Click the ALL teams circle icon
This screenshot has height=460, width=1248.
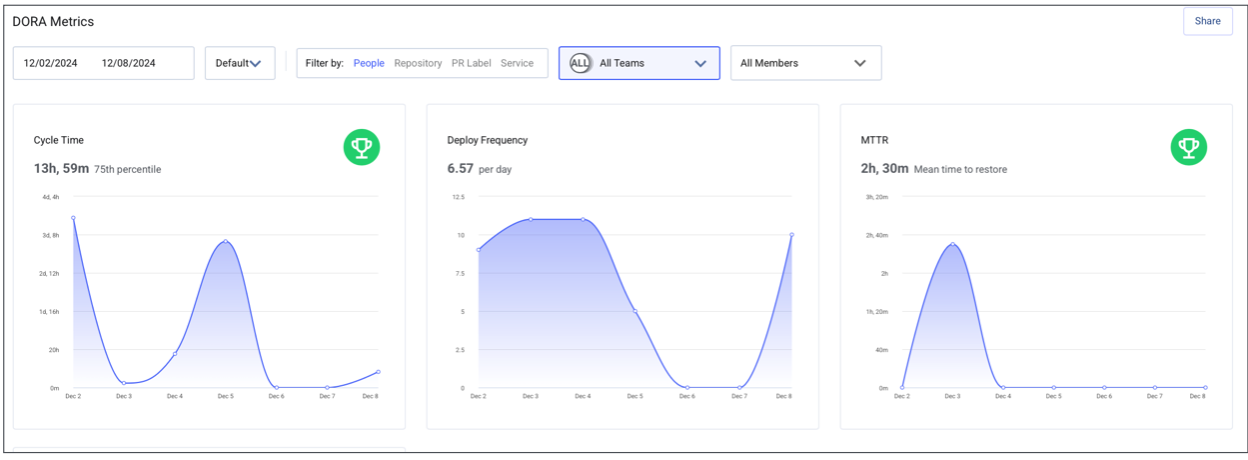(580, 63)
